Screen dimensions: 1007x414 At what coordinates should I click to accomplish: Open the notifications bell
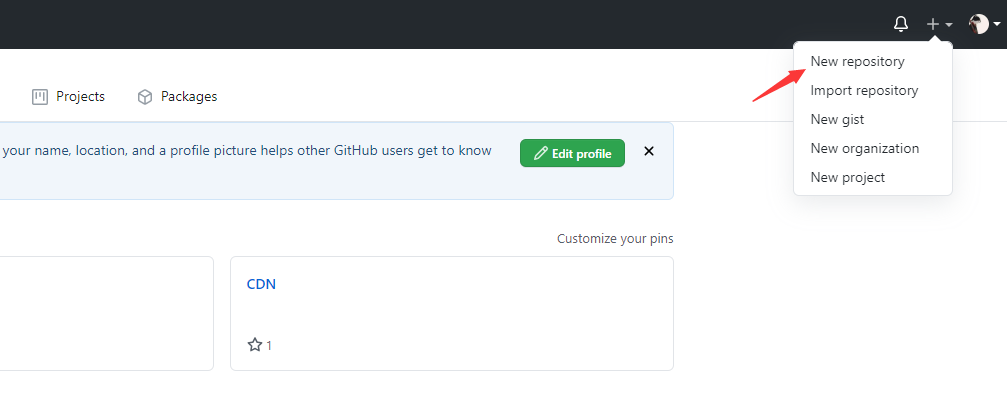pyautogui.click(x=901, y=24)
